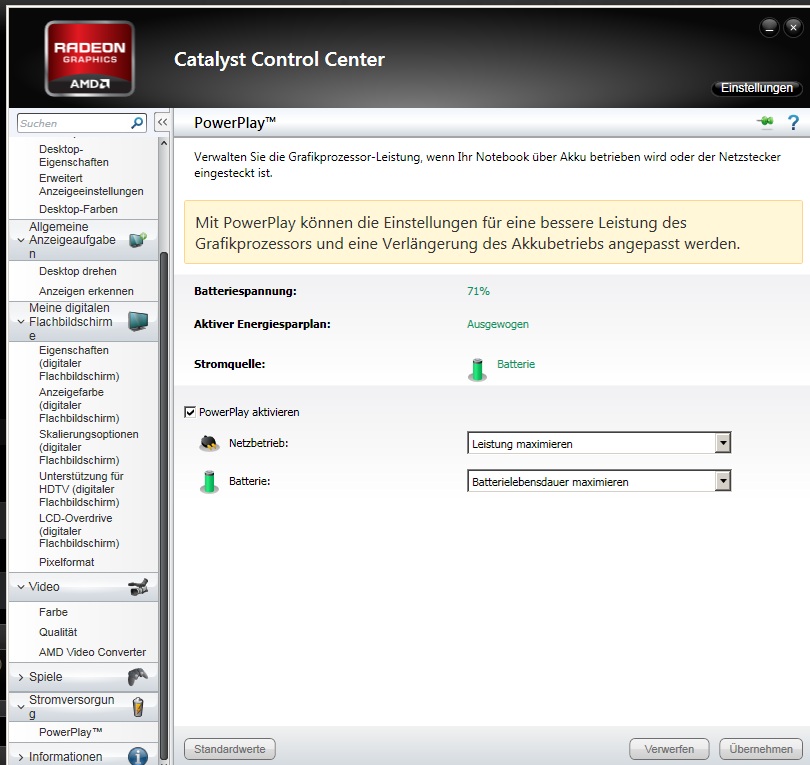Image resolution: width=810 pixels, height=765 pixels.
Task: Click the Verwerfen button
Action: pos(669,749)
